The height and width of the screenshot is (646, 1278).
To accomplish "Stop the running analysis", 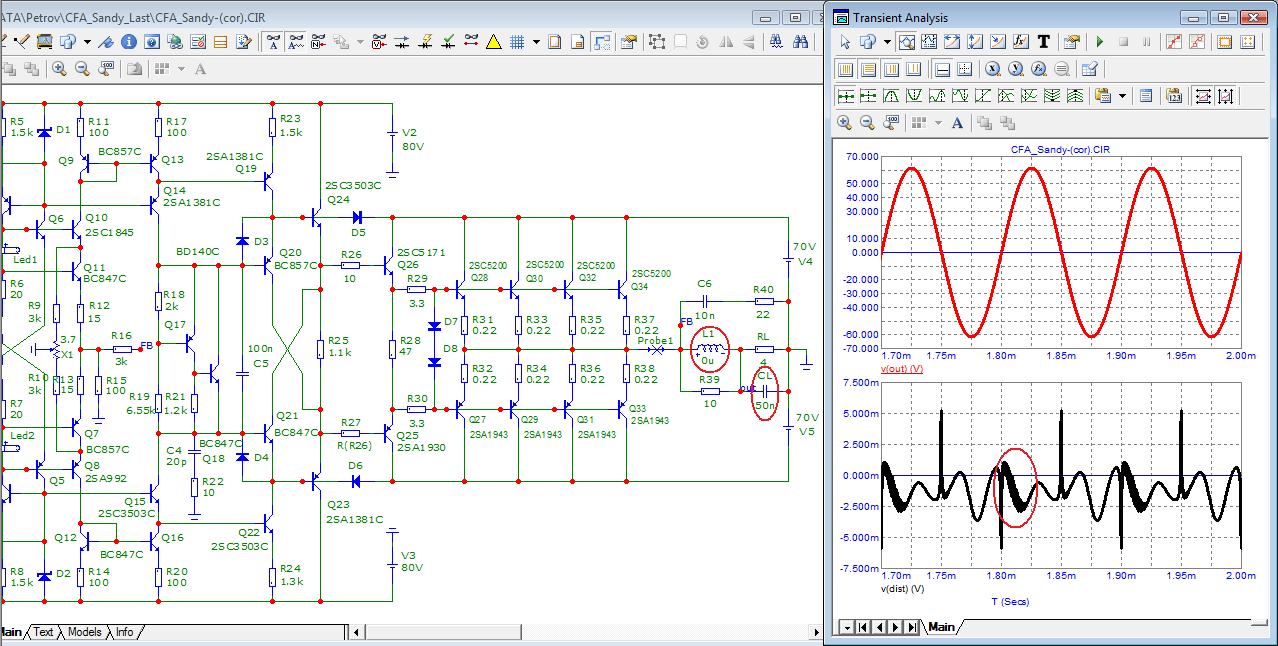I will [x=1123, y=42].
